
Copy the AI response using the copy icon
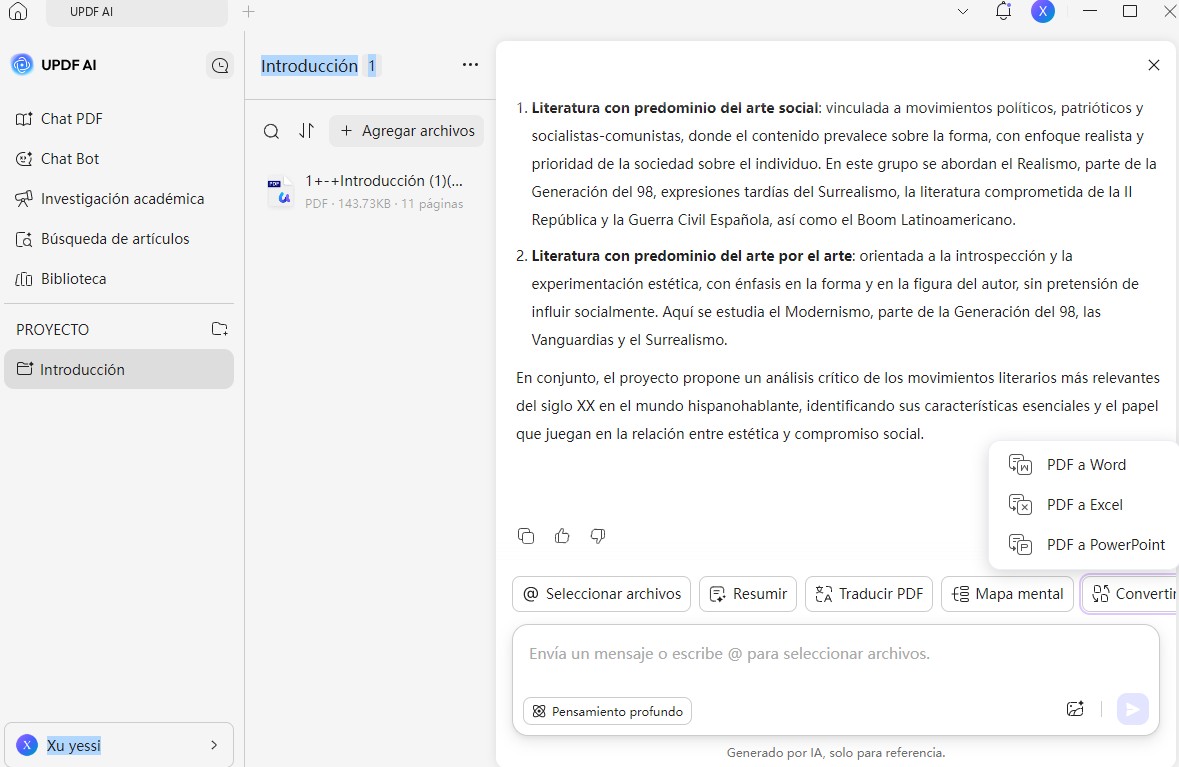click(x=526, y=536)
